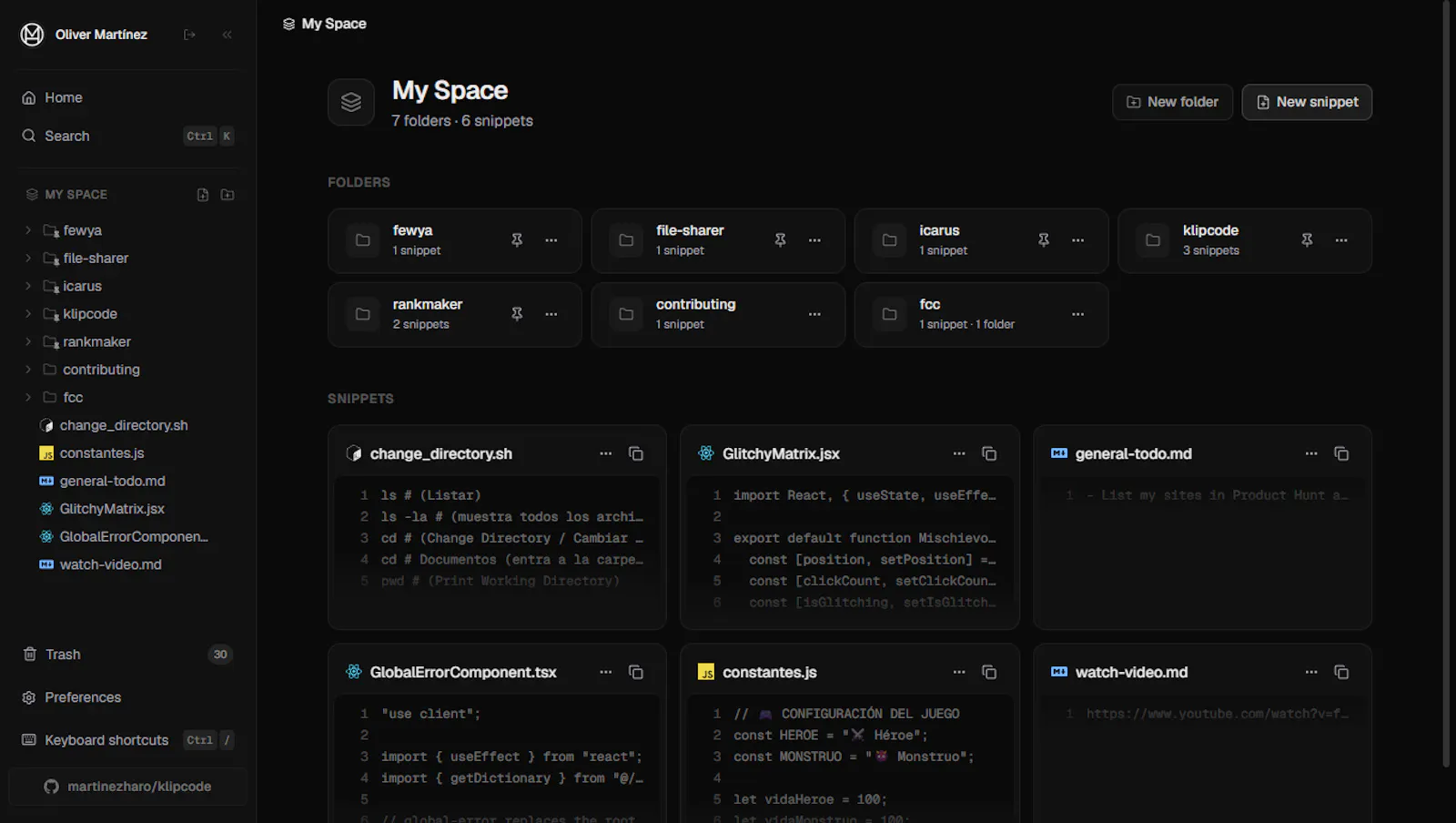Toggle pin on rankmaker folder card
Viewport: 1456px width, 823px height.
(517, 314)
